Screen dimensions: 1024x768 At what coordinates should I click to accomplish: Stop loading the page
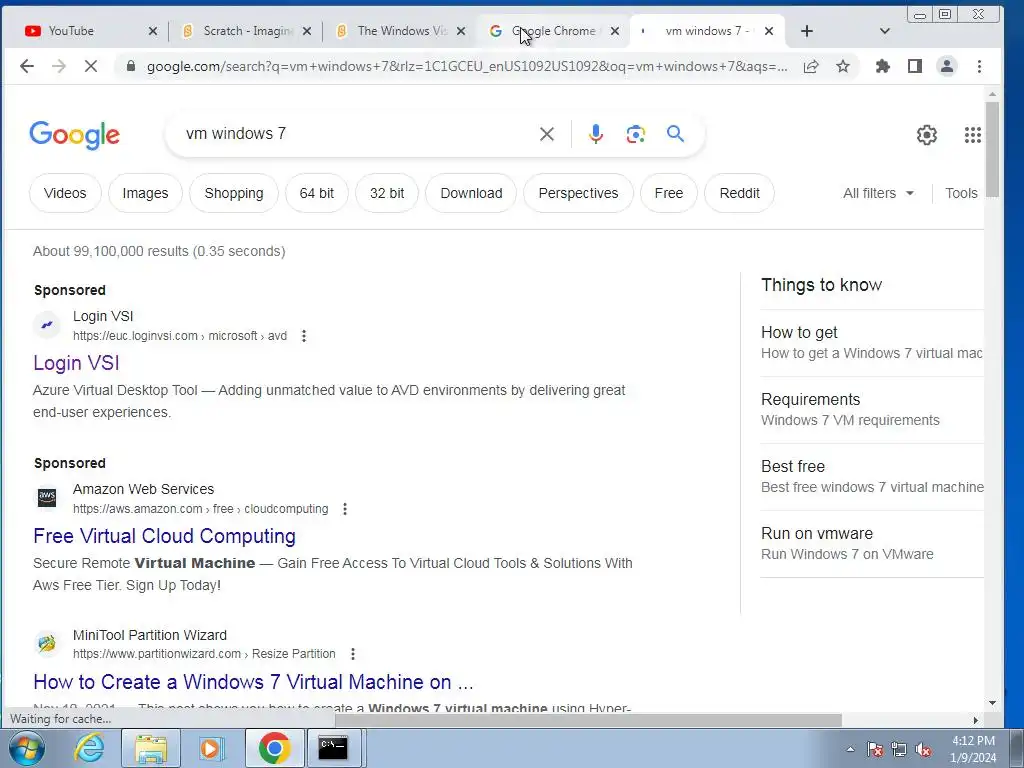pos(91,66)
